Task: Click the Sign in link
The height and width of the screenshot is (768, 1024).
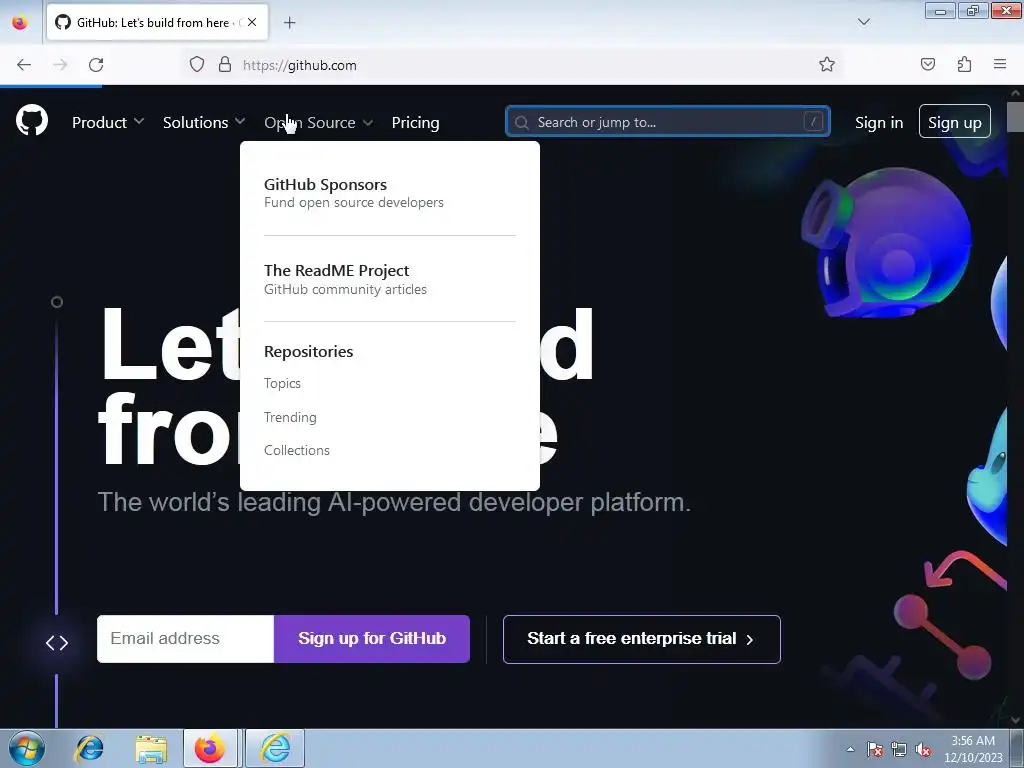Action: [879, 122]
